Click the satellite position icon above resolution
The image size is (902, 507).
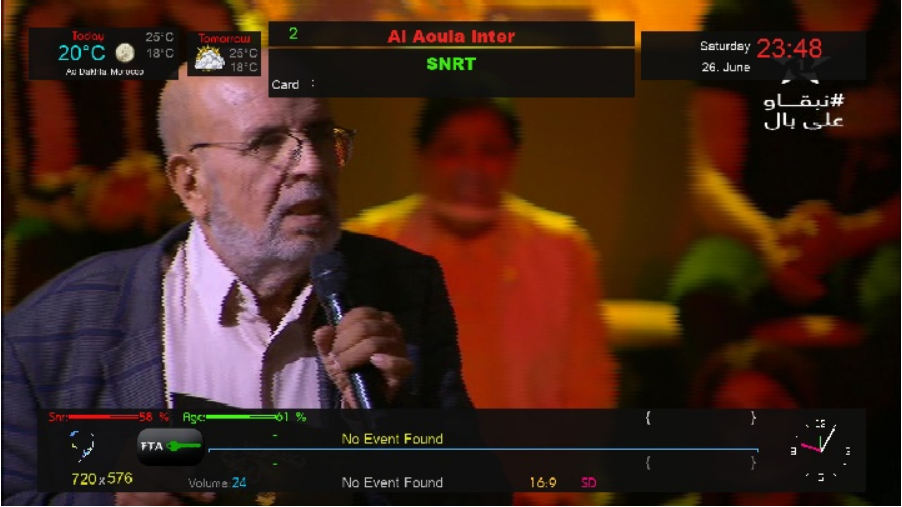tap(83, 446)
